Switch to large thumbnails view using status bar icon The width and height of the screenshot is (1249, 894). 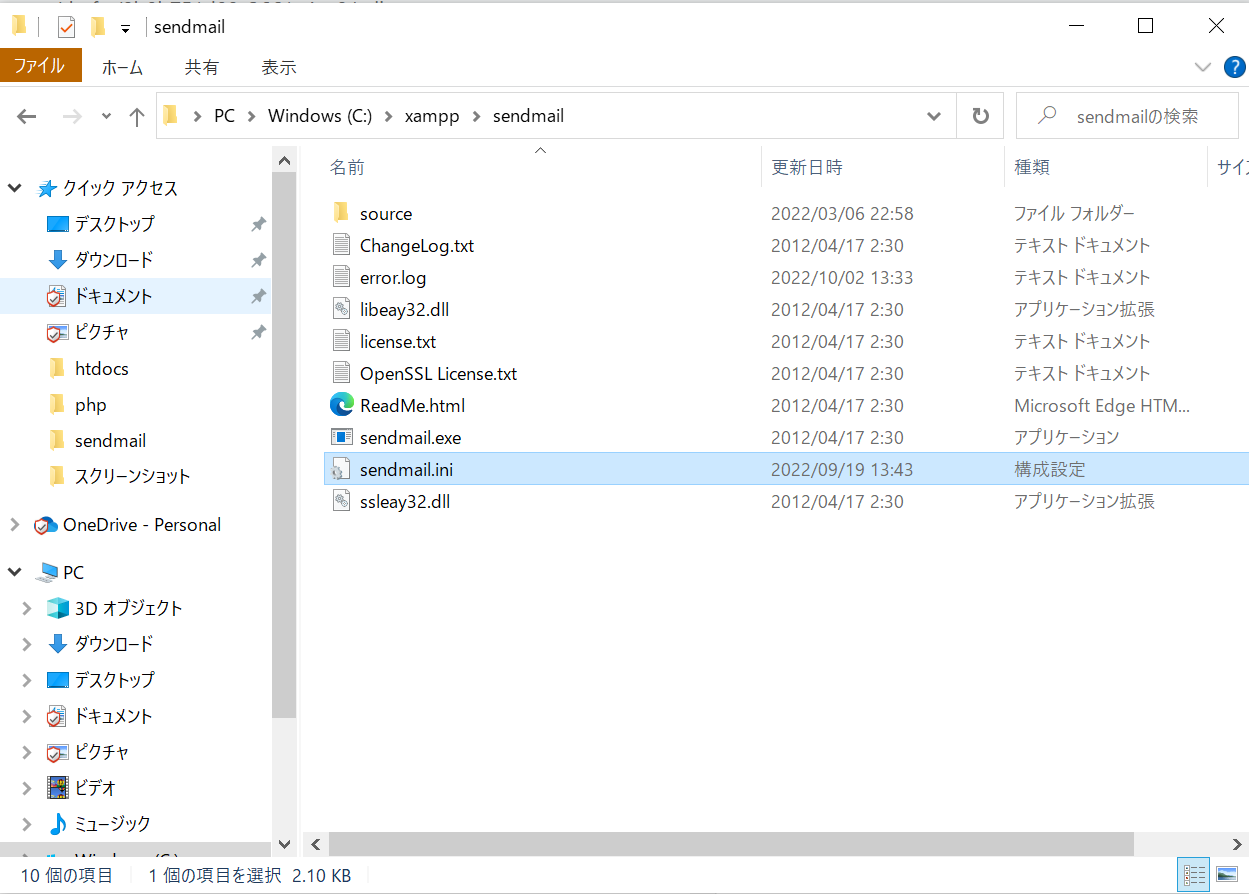1225,874
